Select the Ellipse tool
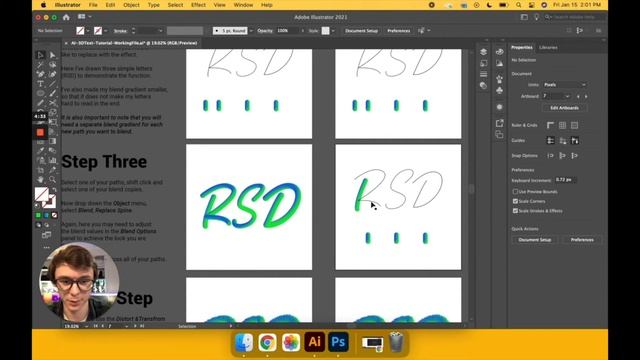Viewport: 640px width, 360px height. (40, 93)
